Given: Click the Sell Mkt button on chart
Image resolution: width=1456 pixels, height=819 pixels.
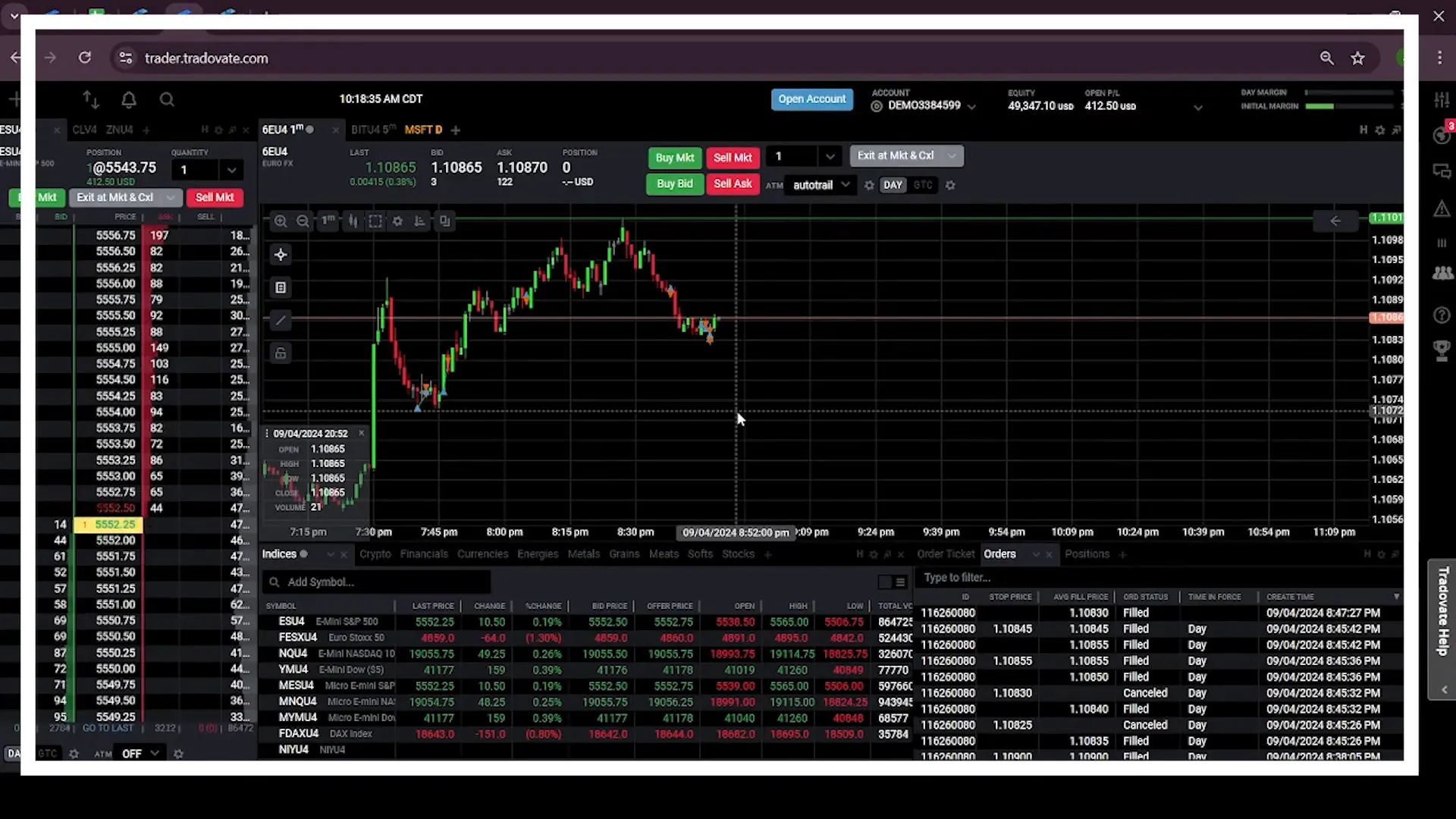Looking at the screenshot, I should tap(733, 158).
